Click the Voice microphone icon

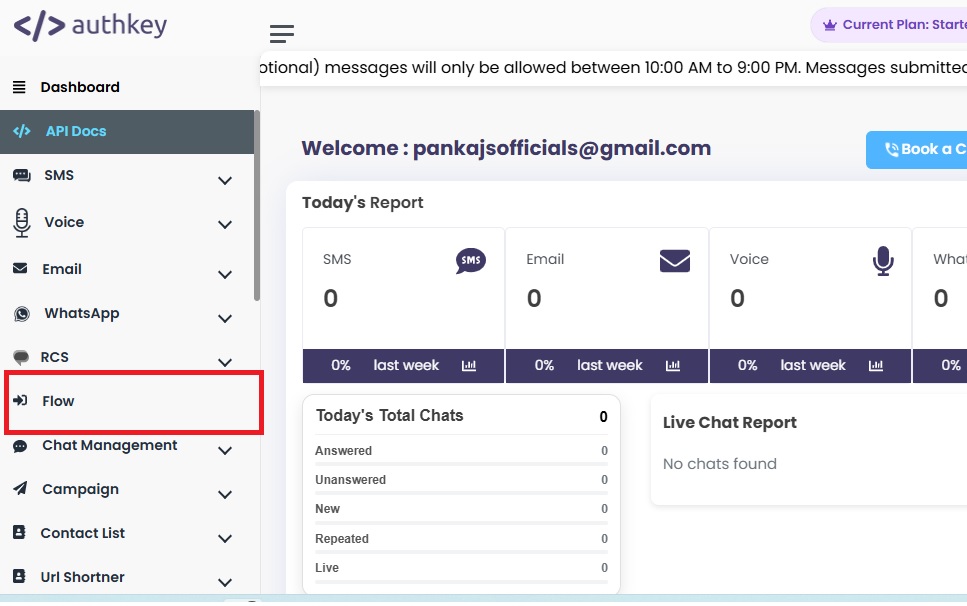pyautogui.click(x=882, y=261)
